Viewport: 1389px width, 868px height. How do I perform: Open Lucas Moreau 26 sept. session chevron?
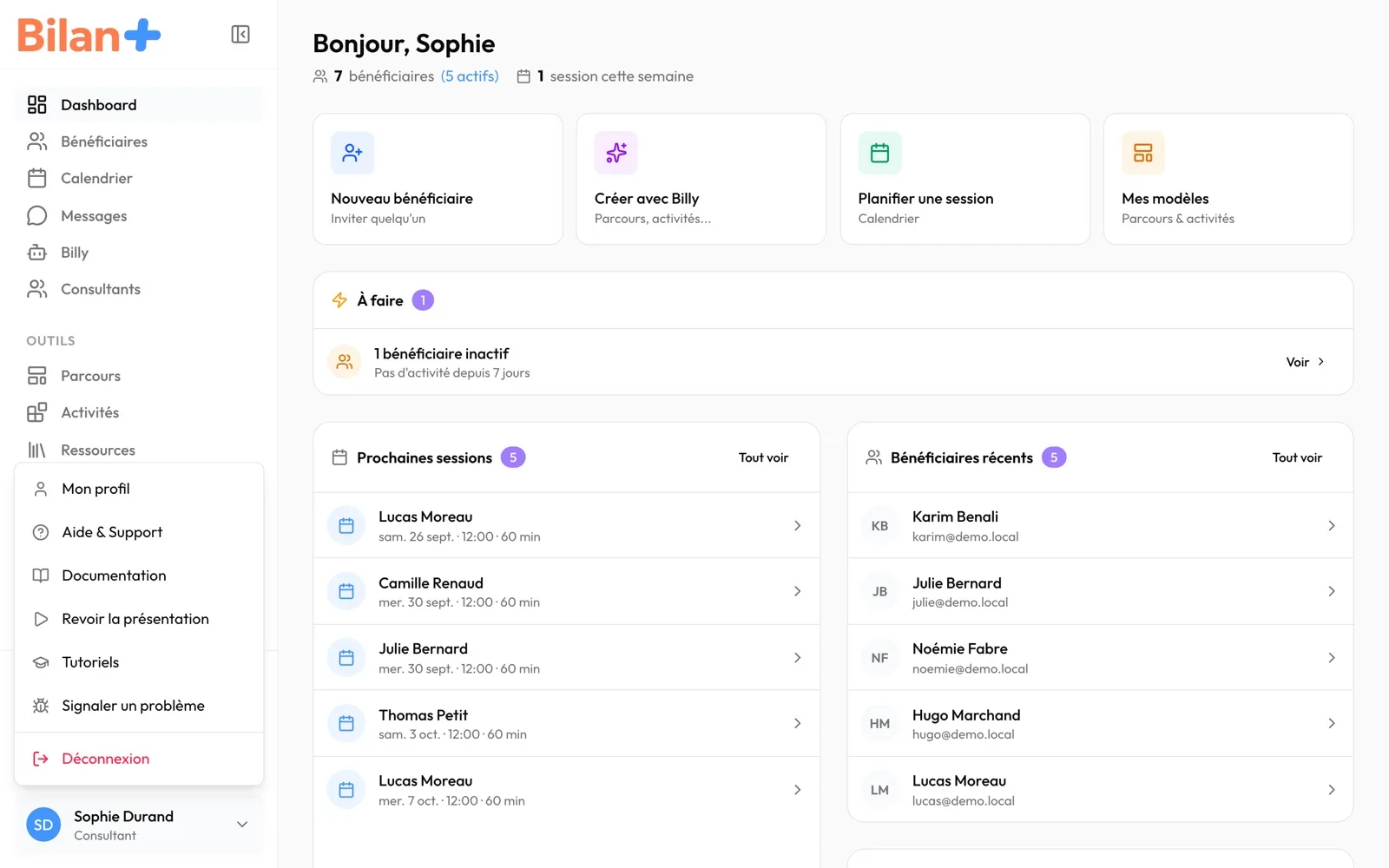(x=797, y=525)
